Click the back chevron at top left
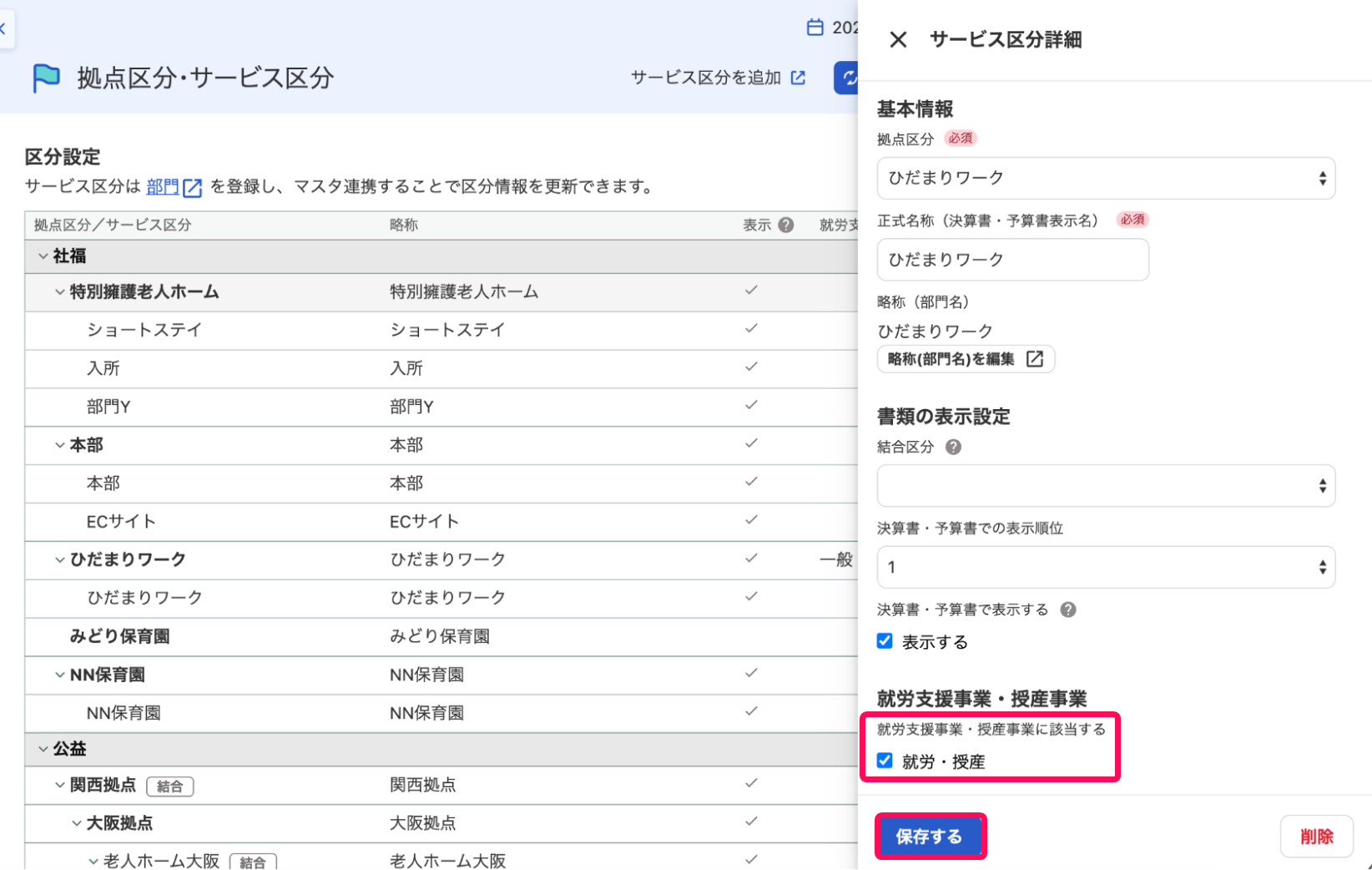 tap(3, 29)
